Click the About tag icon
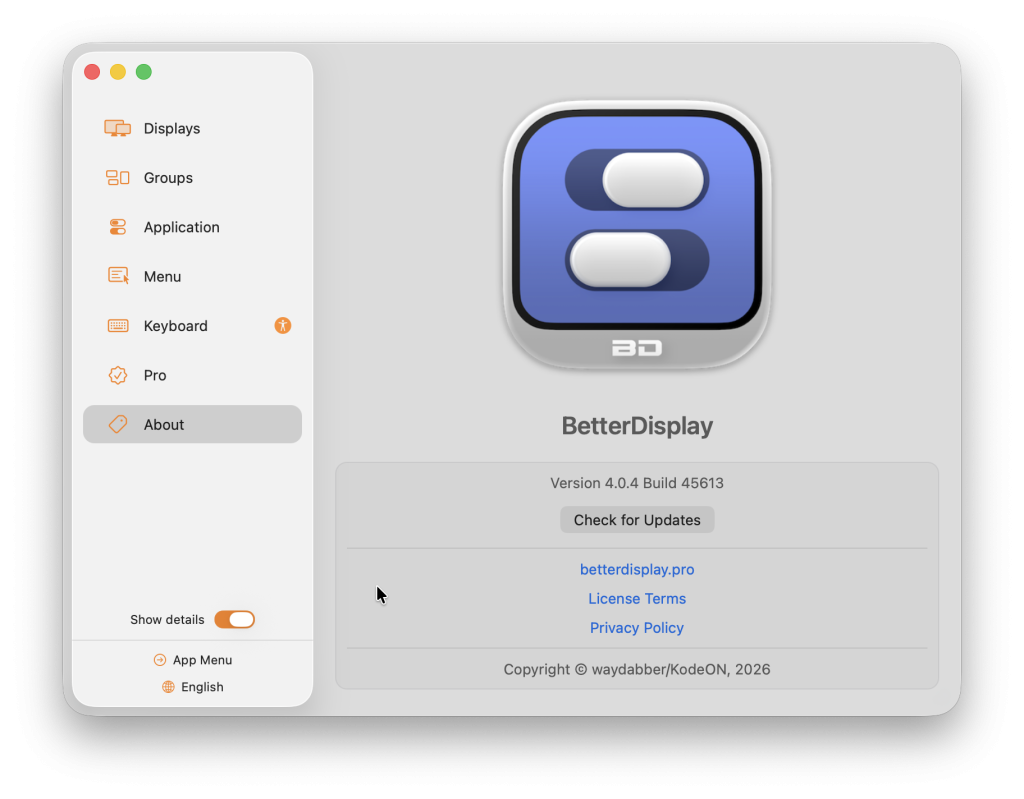Screen dimensions: 1024x799 [118, 424]
